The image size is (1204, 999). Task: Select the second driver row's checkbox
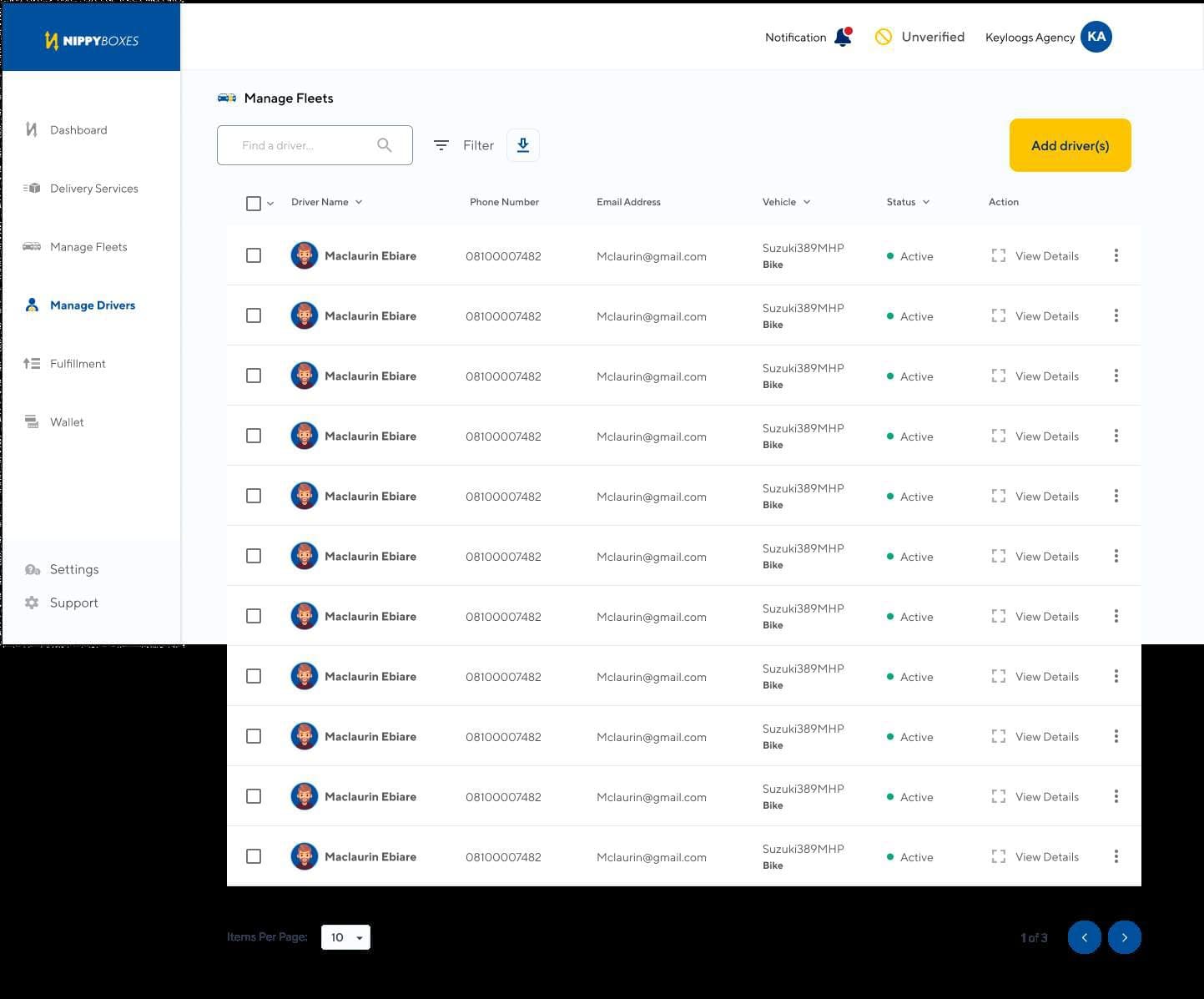254,315
